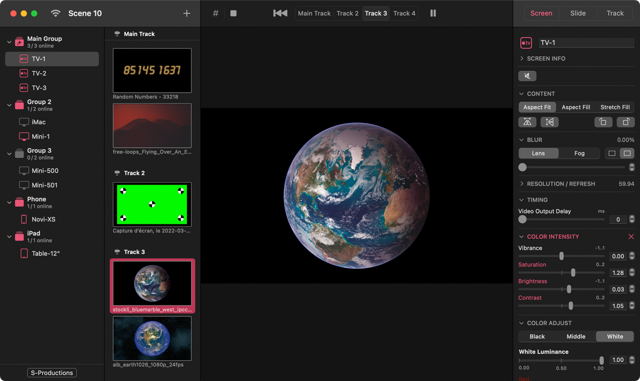Viewport: 640px width, 381px height.
Task: Expand the SCREEN INFO section
Action: (522, 59)
